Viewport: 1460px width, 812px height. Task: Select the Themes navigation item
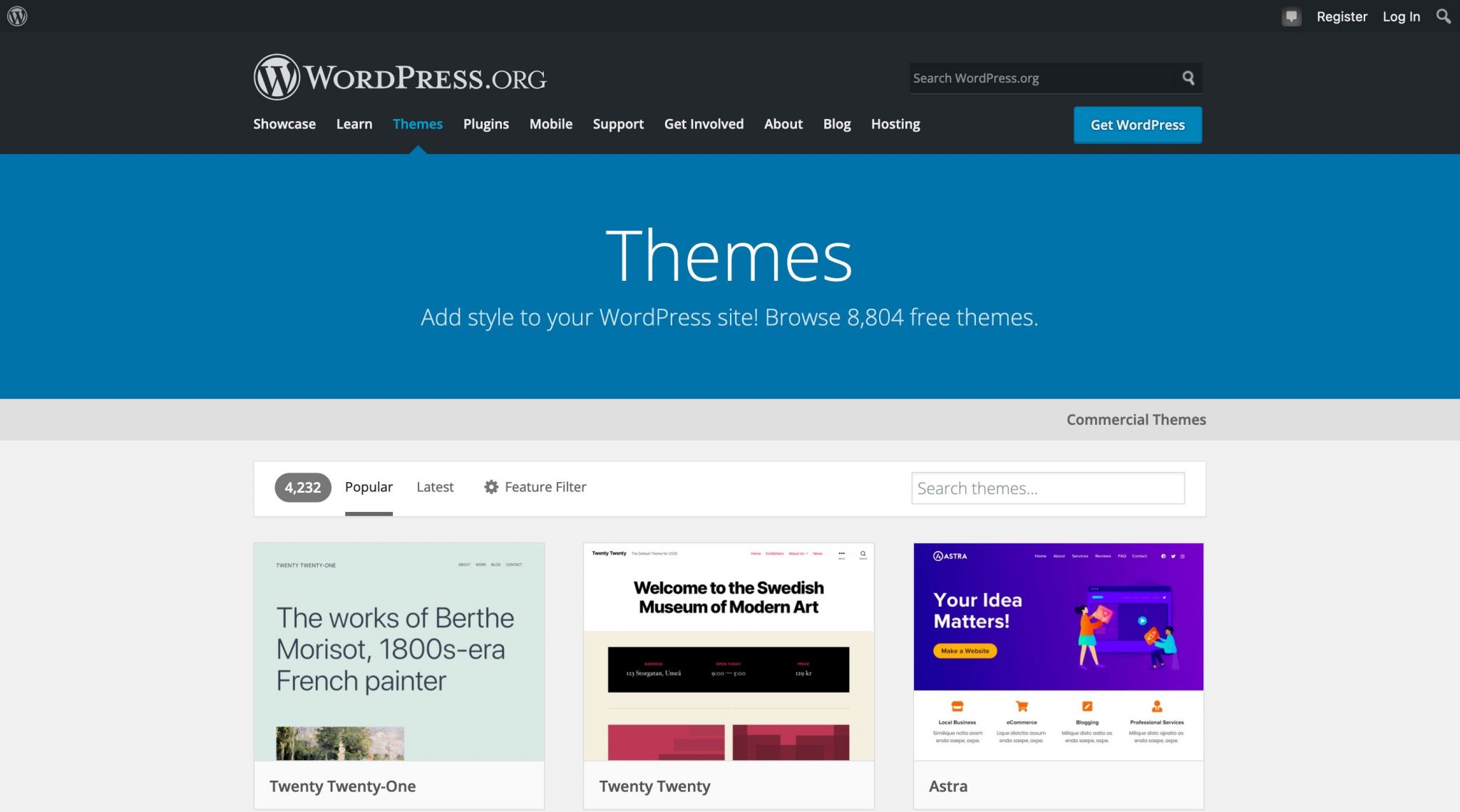(x=418, y=124)
